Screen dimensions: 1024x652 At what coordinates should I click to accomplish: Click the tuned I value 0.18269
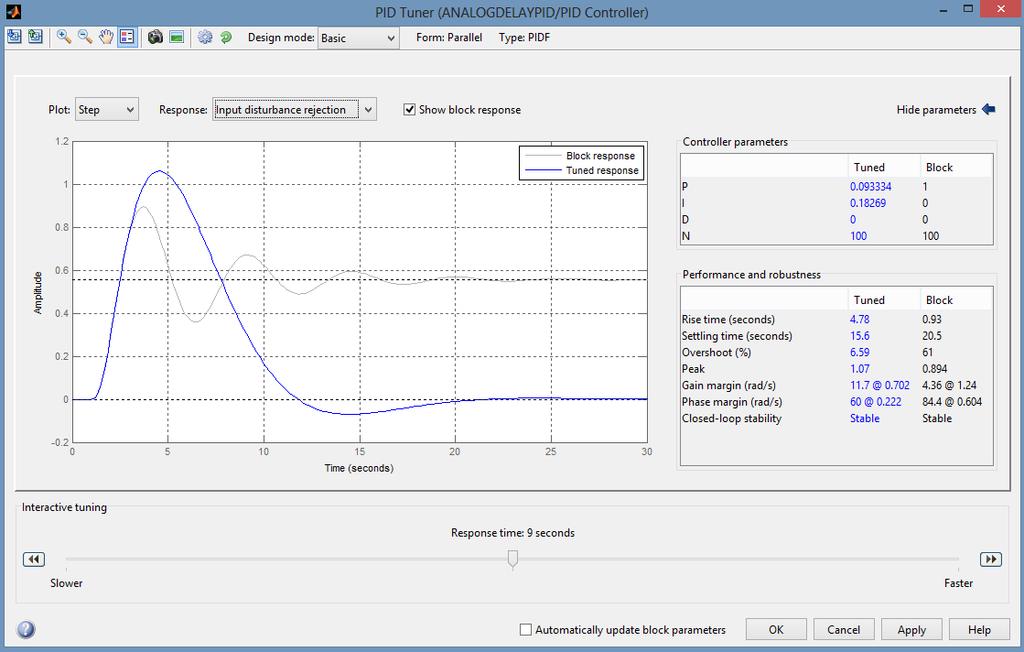click(868, 203)
